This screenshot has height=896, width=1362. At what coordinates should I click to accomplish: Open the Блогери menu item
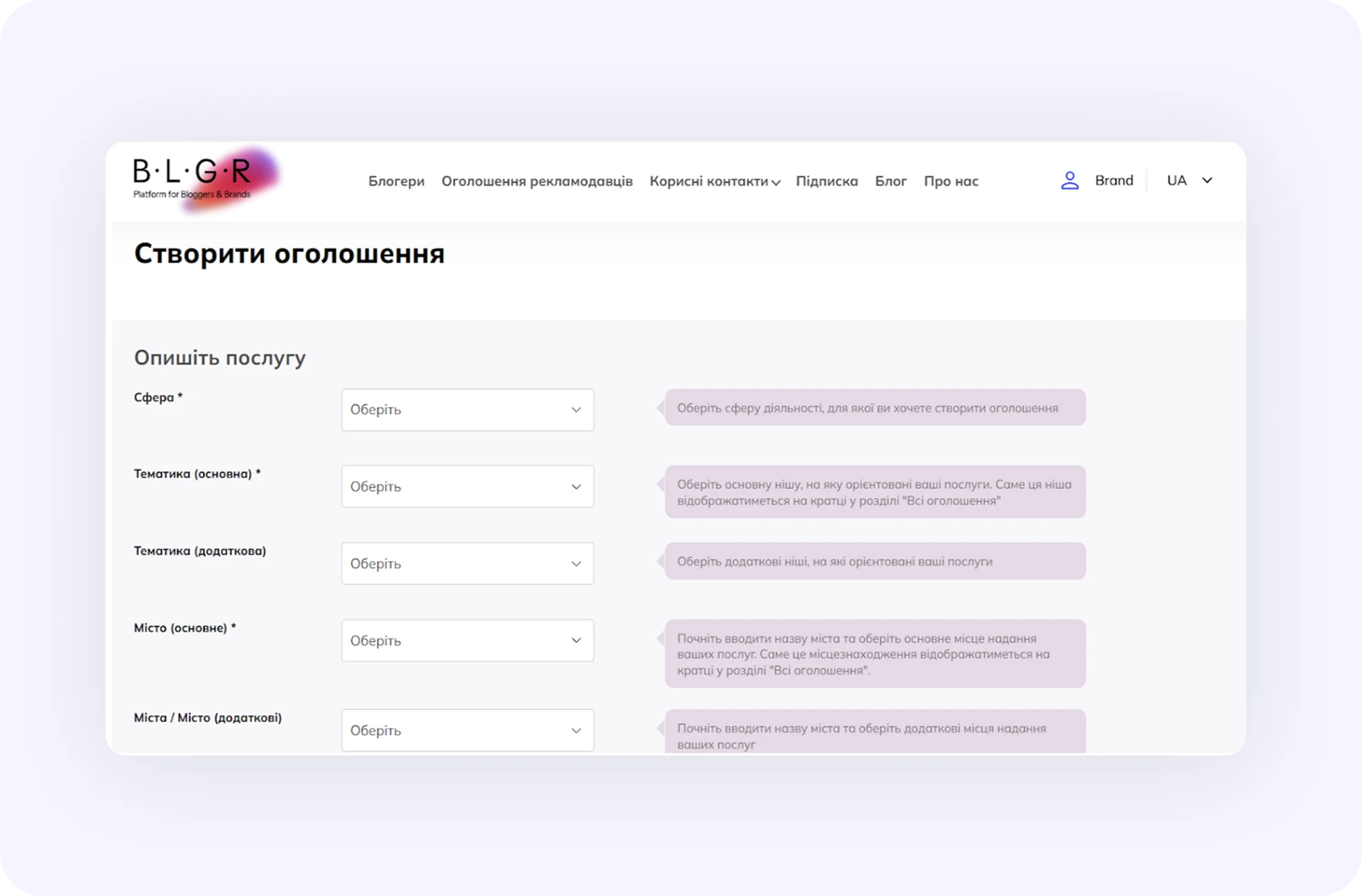tap(396, 182)
